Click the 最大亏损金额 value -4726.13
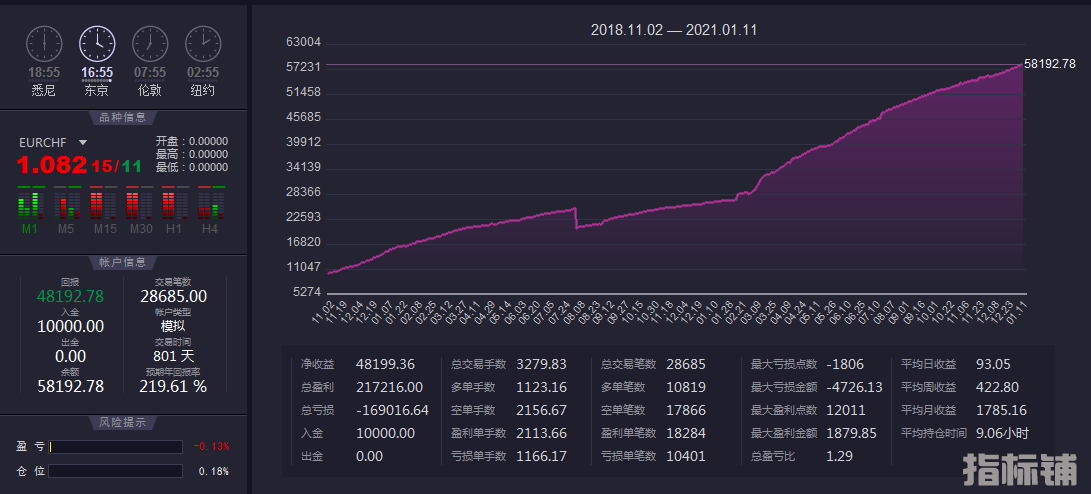 pos(854,387)
